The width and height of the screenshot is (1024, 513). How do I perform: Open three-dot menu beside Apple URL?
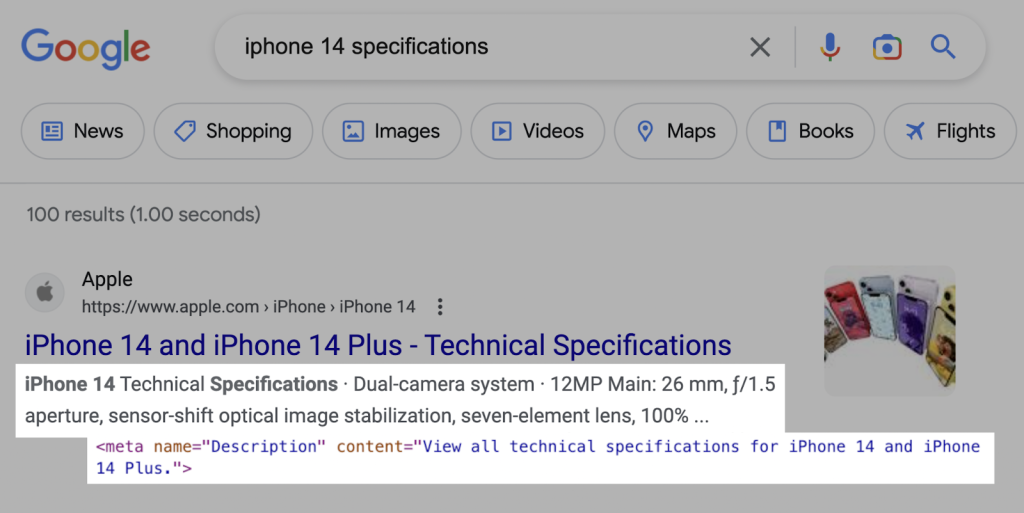440,307
